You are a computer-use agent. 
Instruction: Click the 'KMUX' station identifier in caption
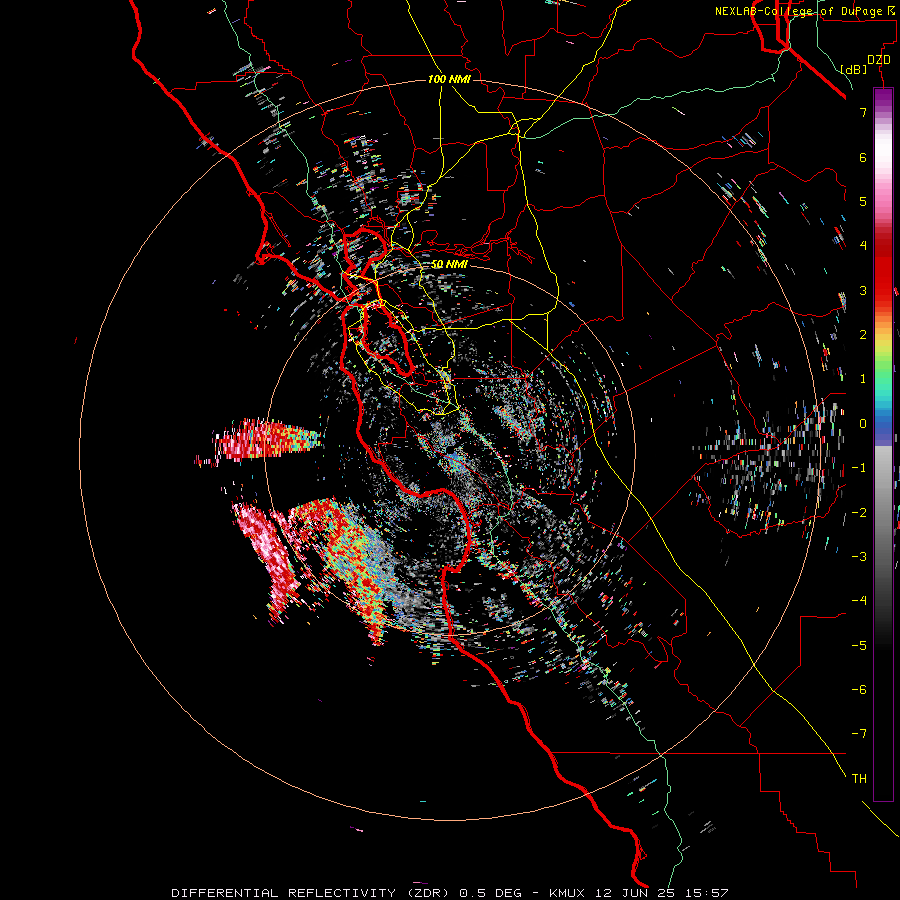[568, 893]
